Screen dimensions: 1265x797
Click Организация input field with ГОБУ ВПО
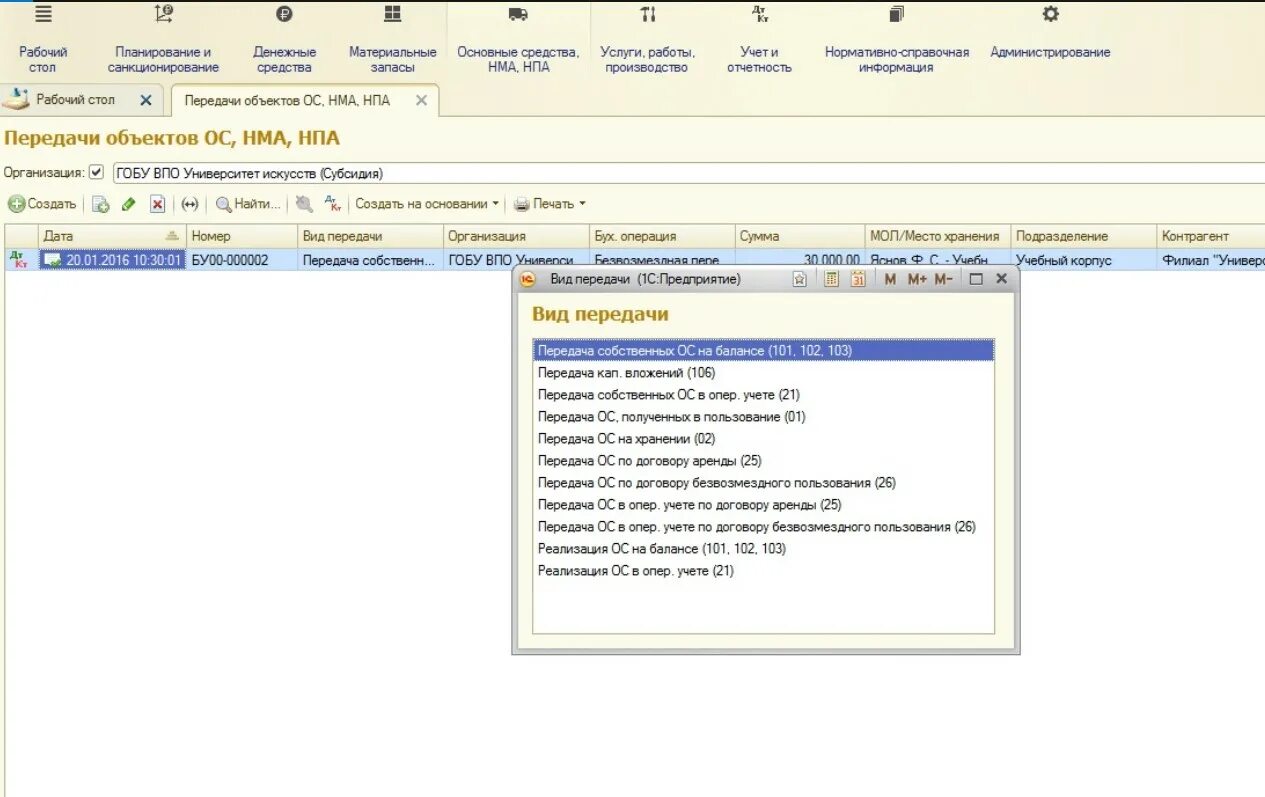688,173
